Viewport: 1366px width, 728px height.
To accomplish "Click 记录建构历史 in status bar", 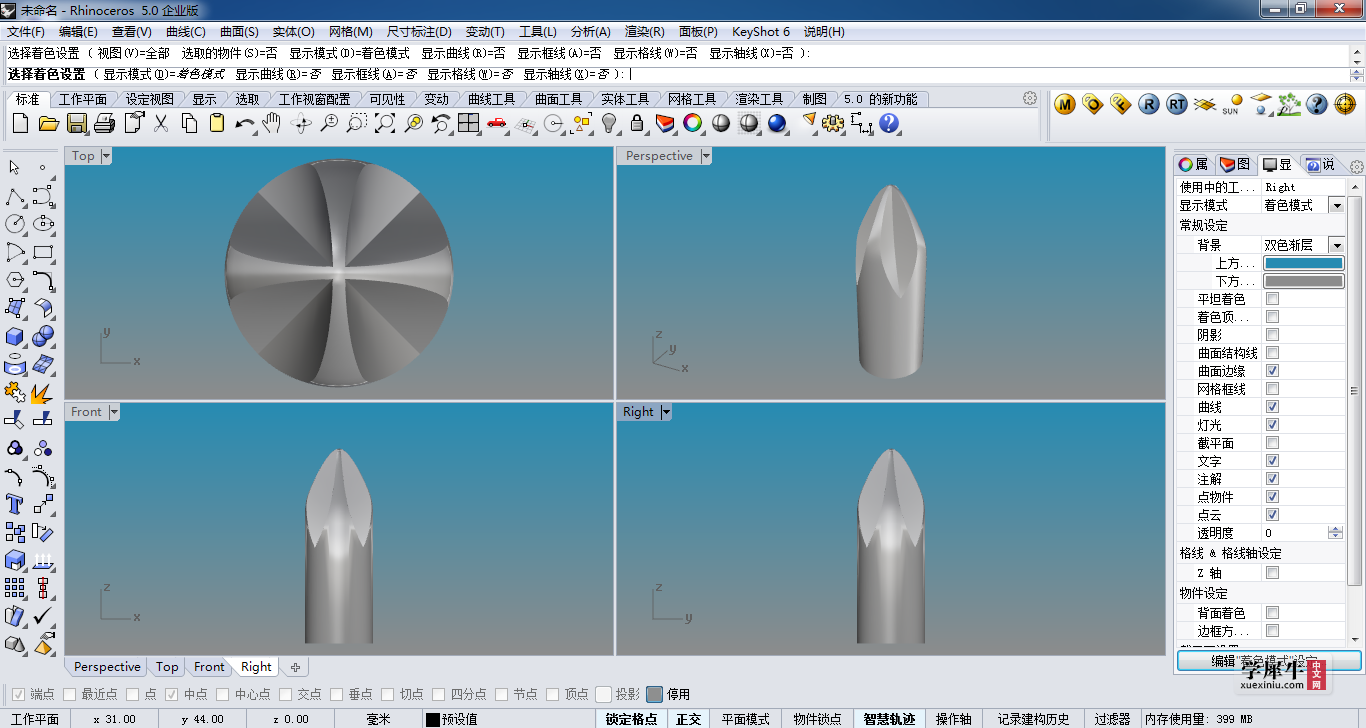I will click(1033, 719).
